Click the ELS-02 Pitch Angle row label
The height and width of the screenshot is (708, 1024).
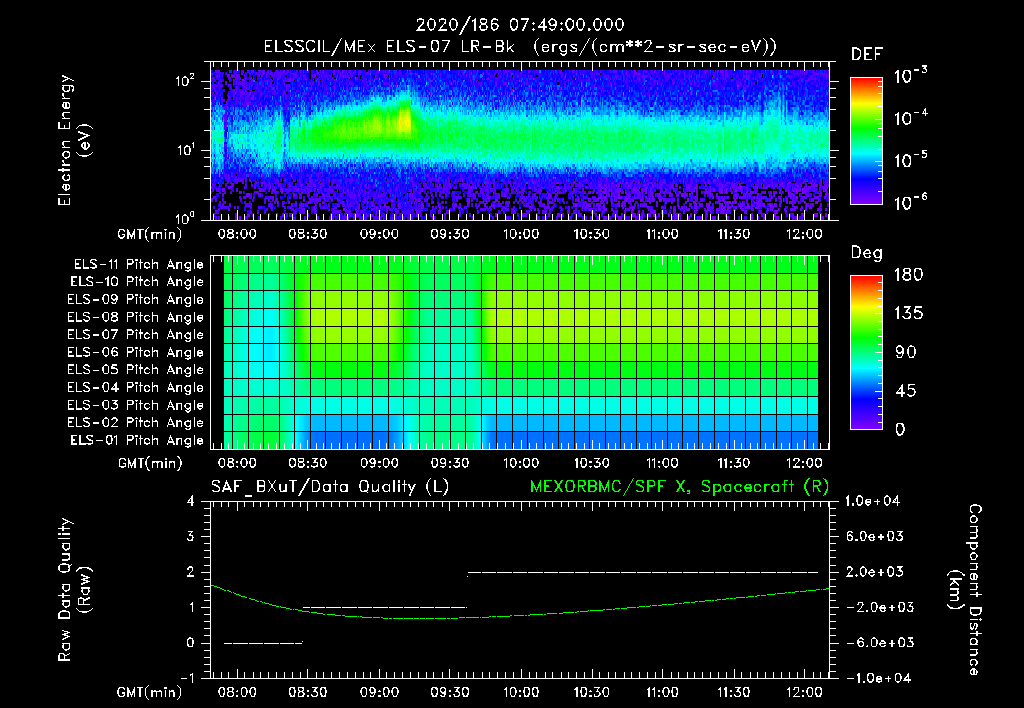[135, 423]
